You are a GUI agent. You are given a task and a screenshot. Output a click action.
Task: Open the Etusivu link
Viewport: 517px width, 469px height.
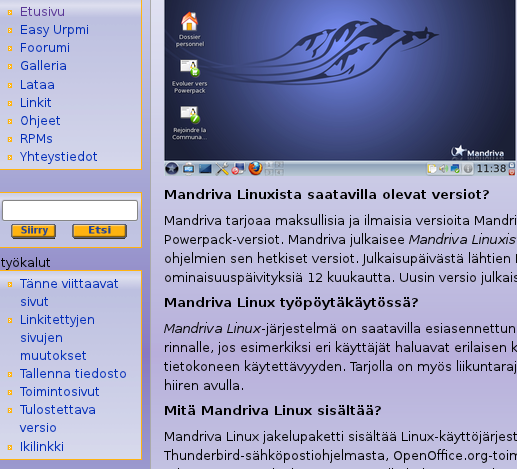42,12
